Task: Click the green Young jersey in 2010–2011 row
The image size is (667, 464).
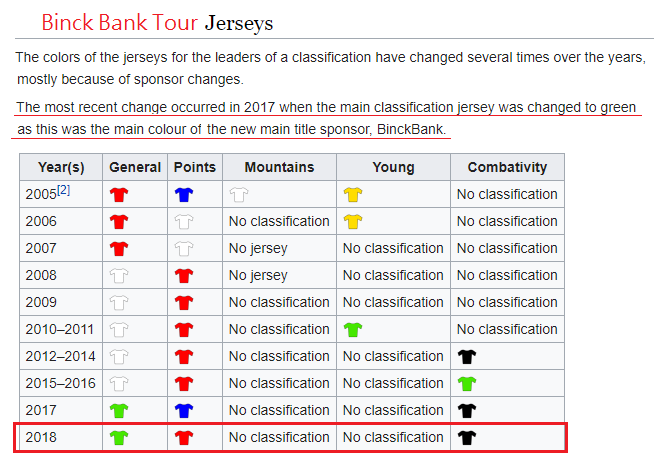Action: pos(353,330)
